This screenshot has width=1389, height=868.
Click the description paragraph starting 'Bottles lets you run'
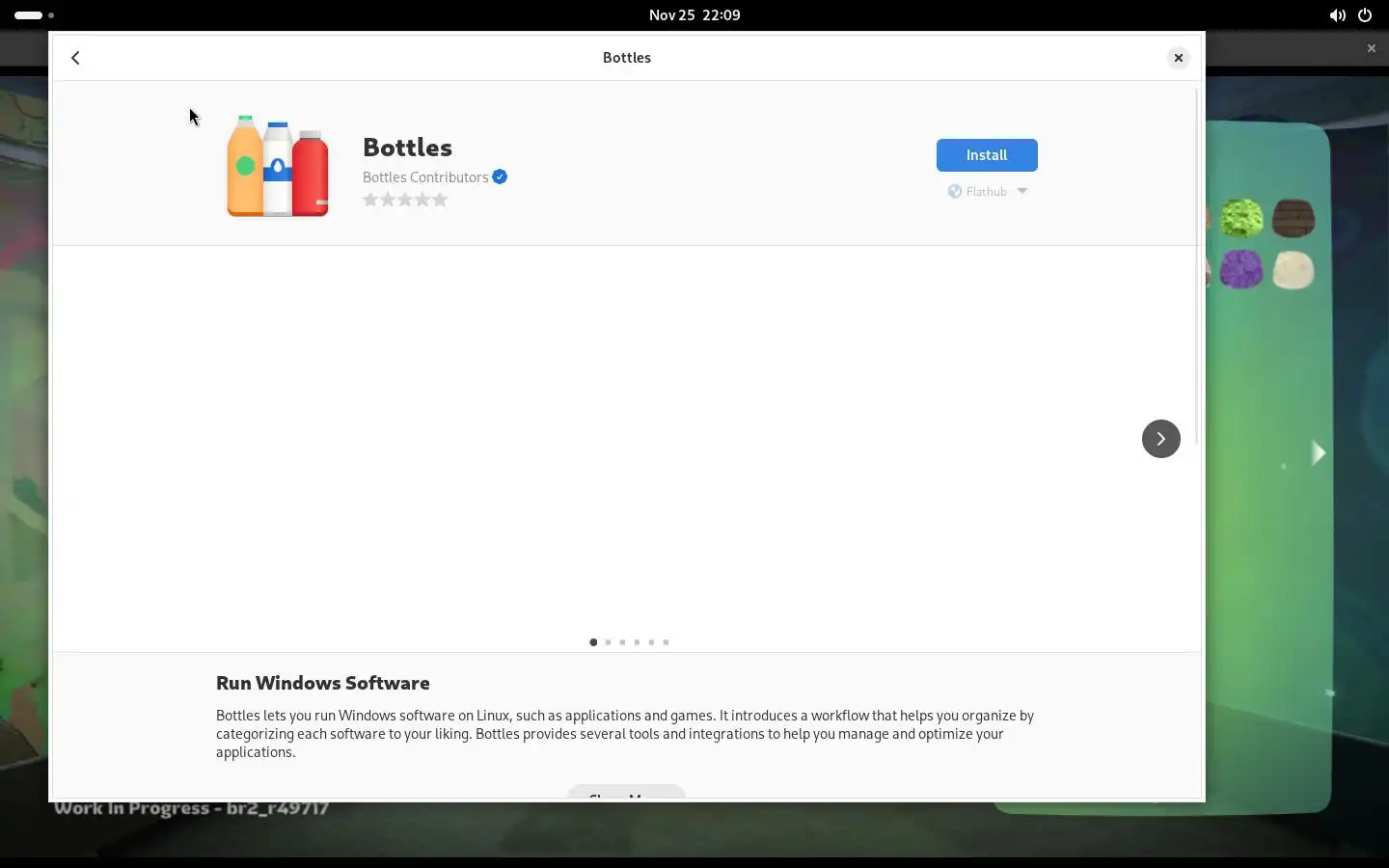(625, 734)
